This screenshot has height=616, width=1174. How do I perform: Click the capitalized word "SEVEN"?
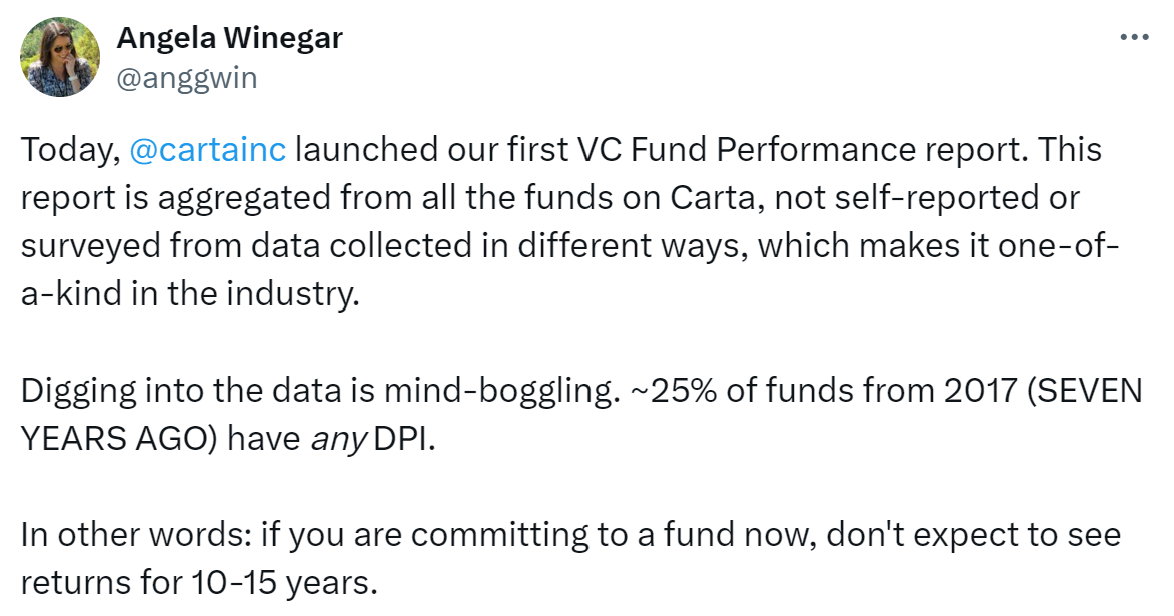[x=1088, y=390]
